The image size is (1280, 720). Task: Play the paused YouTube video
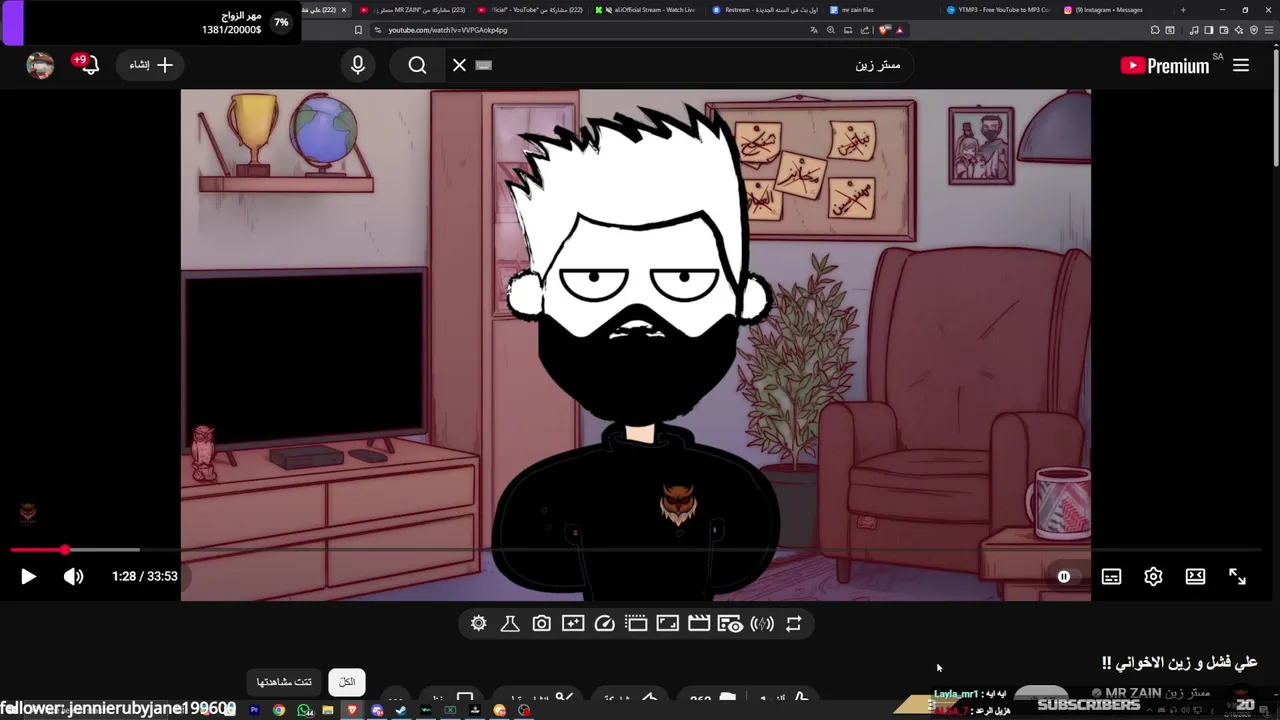click(28, 576)
